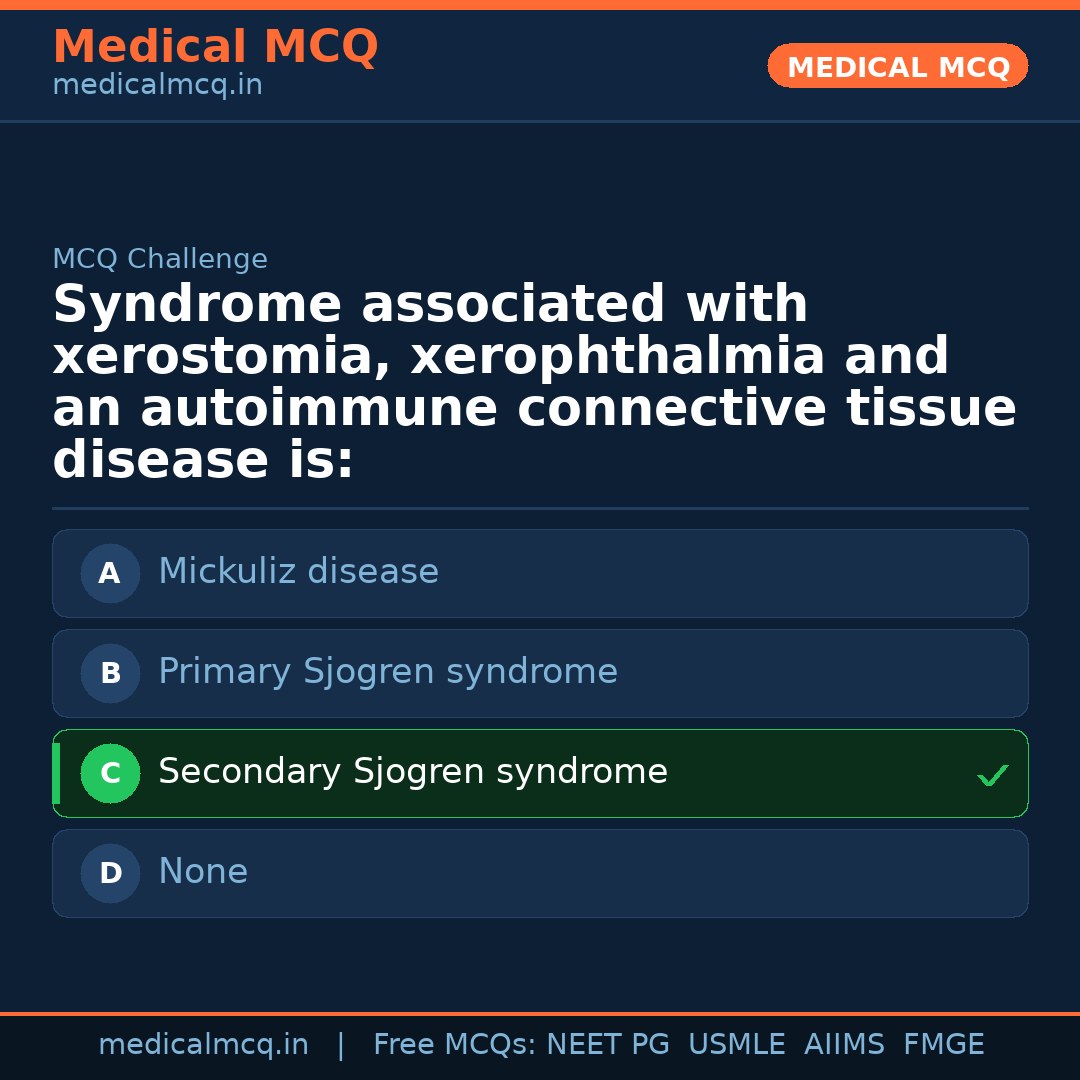Pick the Secondary Sjogren syndrome answer text
Viewport: 1080px width, 1080px height.
click(x=412, y=772)
